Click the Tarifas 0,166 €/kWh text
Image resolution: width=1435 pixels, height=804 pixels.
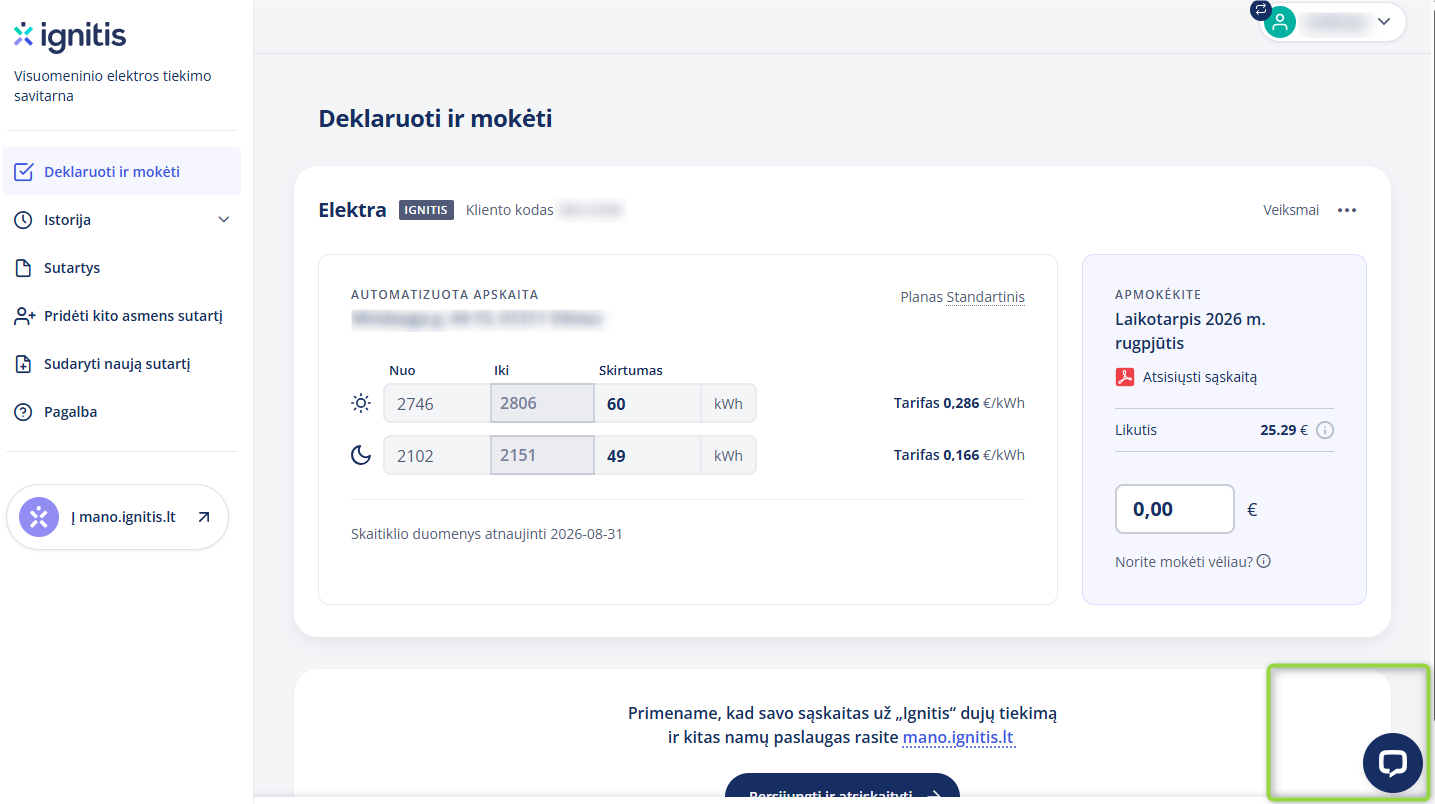point(959,455)
